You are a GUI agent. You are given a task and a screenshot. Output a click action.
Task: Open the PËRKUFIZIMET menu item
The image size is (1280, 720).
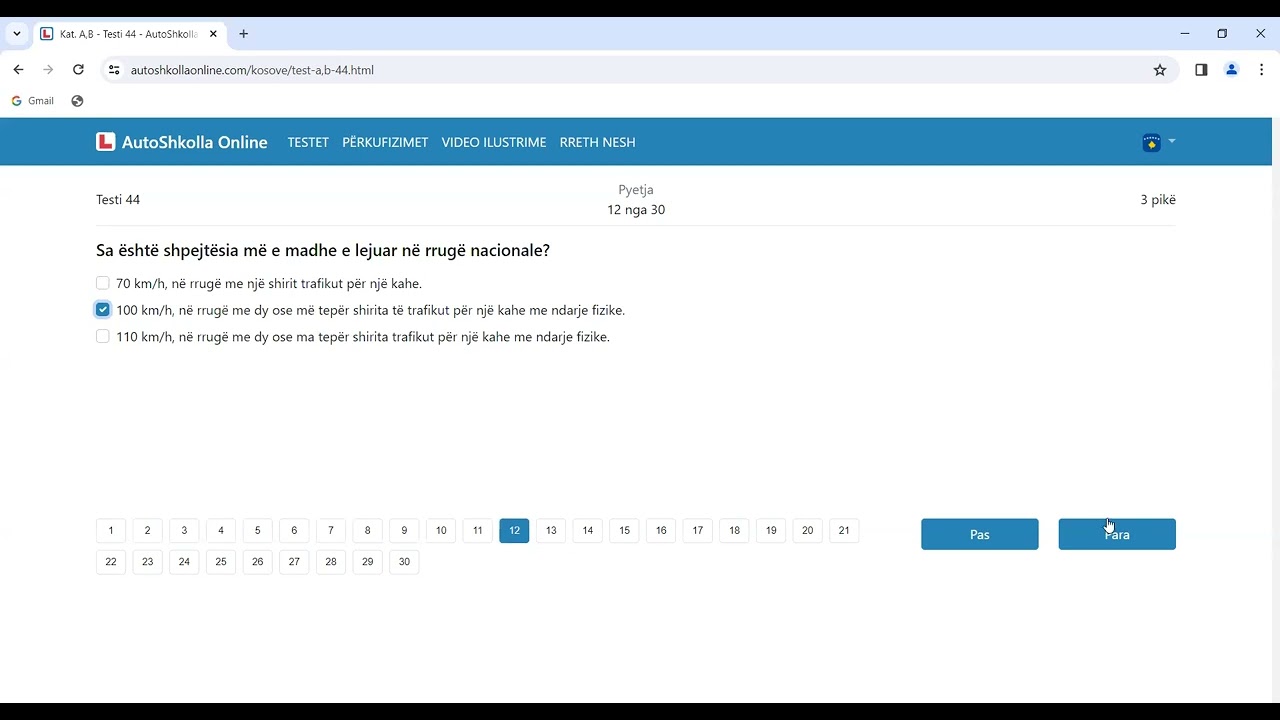385,142
